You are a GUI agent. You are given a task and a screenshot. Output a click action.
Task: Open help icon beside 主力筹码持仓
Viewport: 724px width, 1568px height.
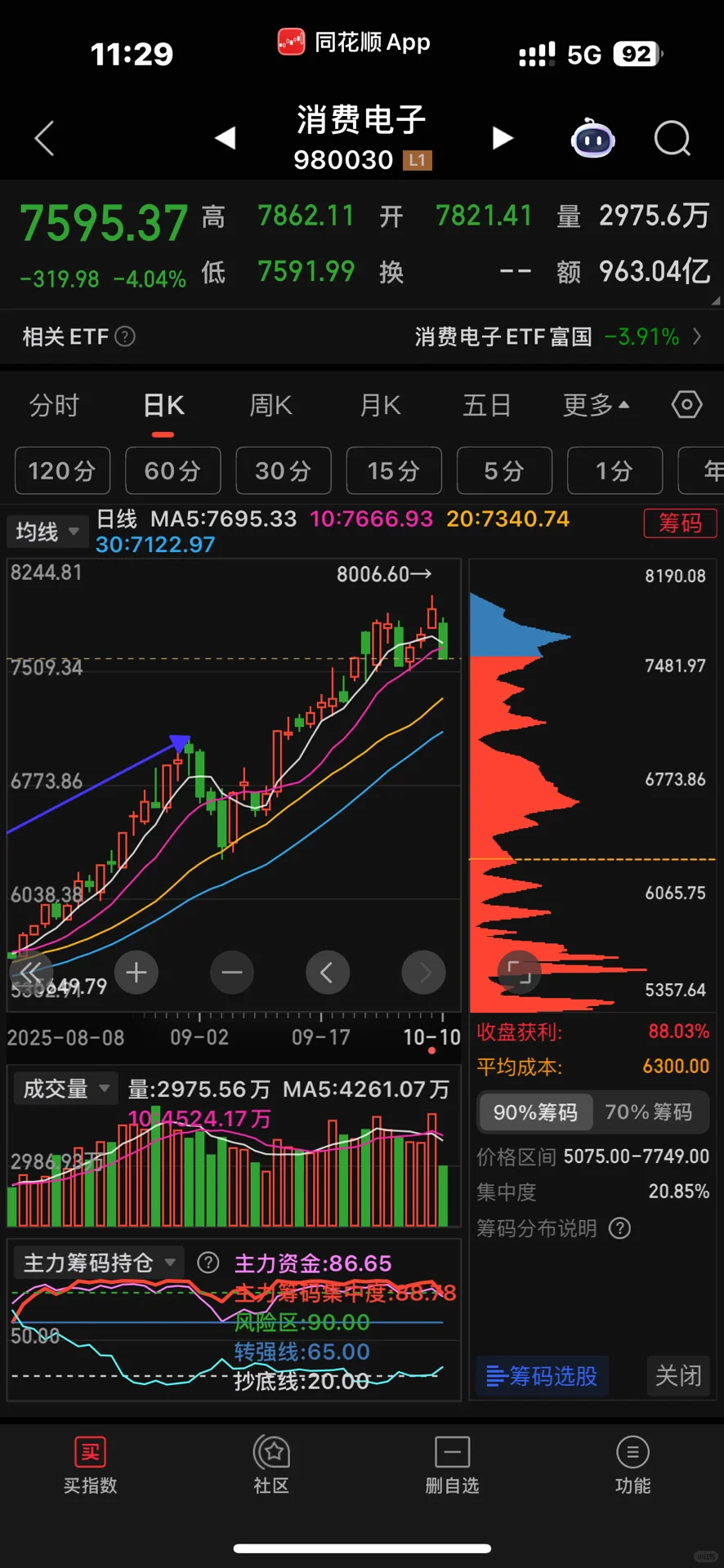click(208, 1263)
